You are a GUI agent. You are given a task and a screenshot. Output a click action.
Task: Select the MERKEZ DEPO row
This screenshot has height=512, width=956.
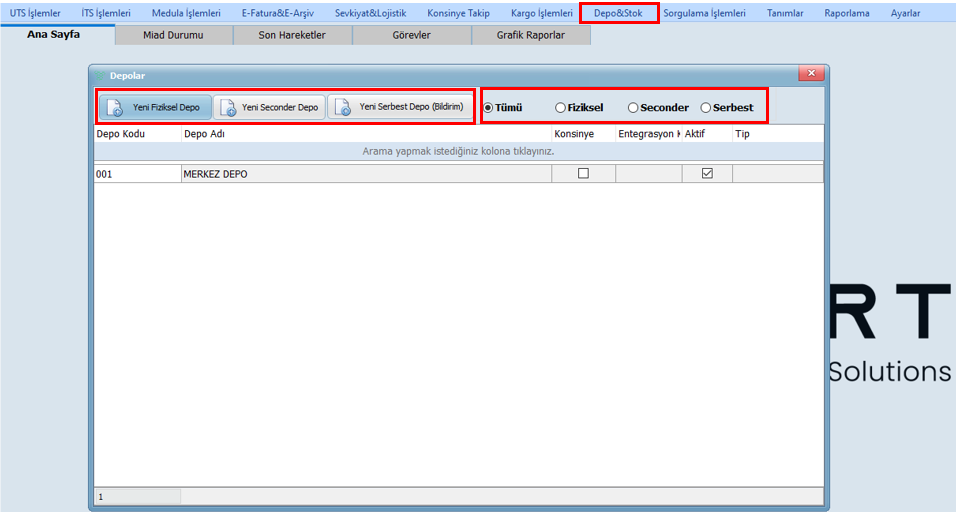365,174
